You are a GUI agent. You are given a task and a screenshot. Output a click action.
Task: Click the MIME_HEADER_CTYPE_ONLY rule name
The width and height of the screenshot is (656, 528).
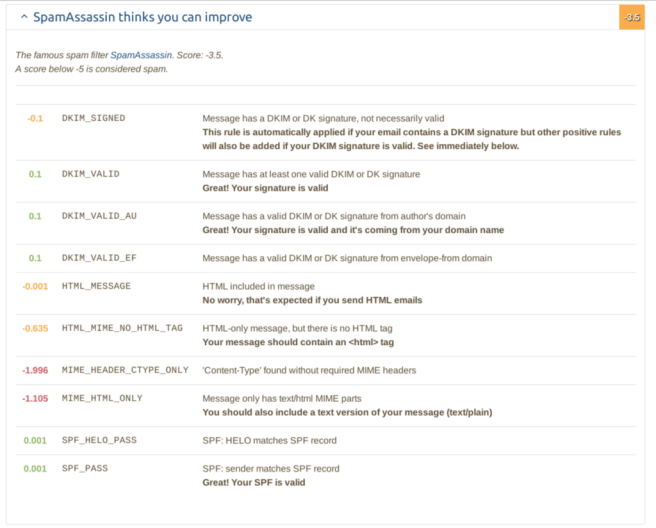[x=125, y=370]
